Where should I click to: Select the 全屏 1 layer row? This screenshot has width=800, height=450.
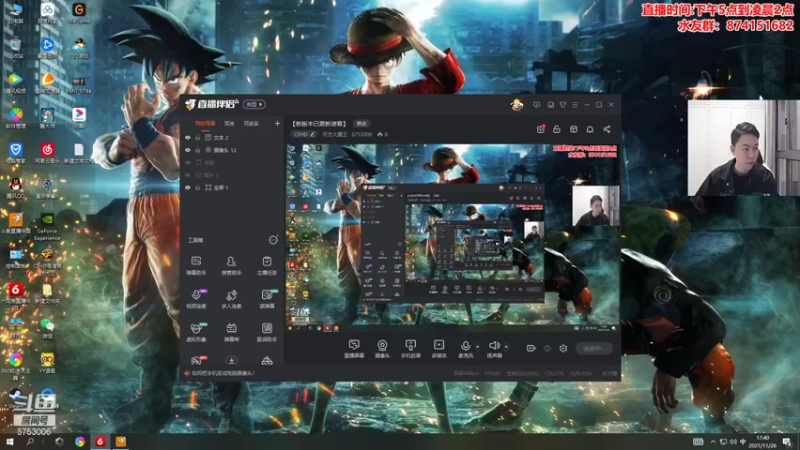click(232, 187)
